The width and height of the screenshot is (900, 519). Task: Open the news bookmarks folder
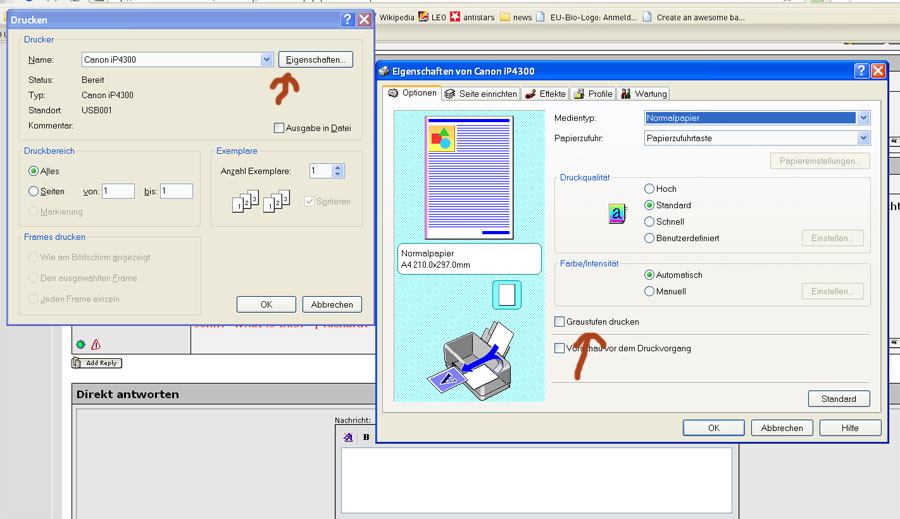[x=515, y=17]
